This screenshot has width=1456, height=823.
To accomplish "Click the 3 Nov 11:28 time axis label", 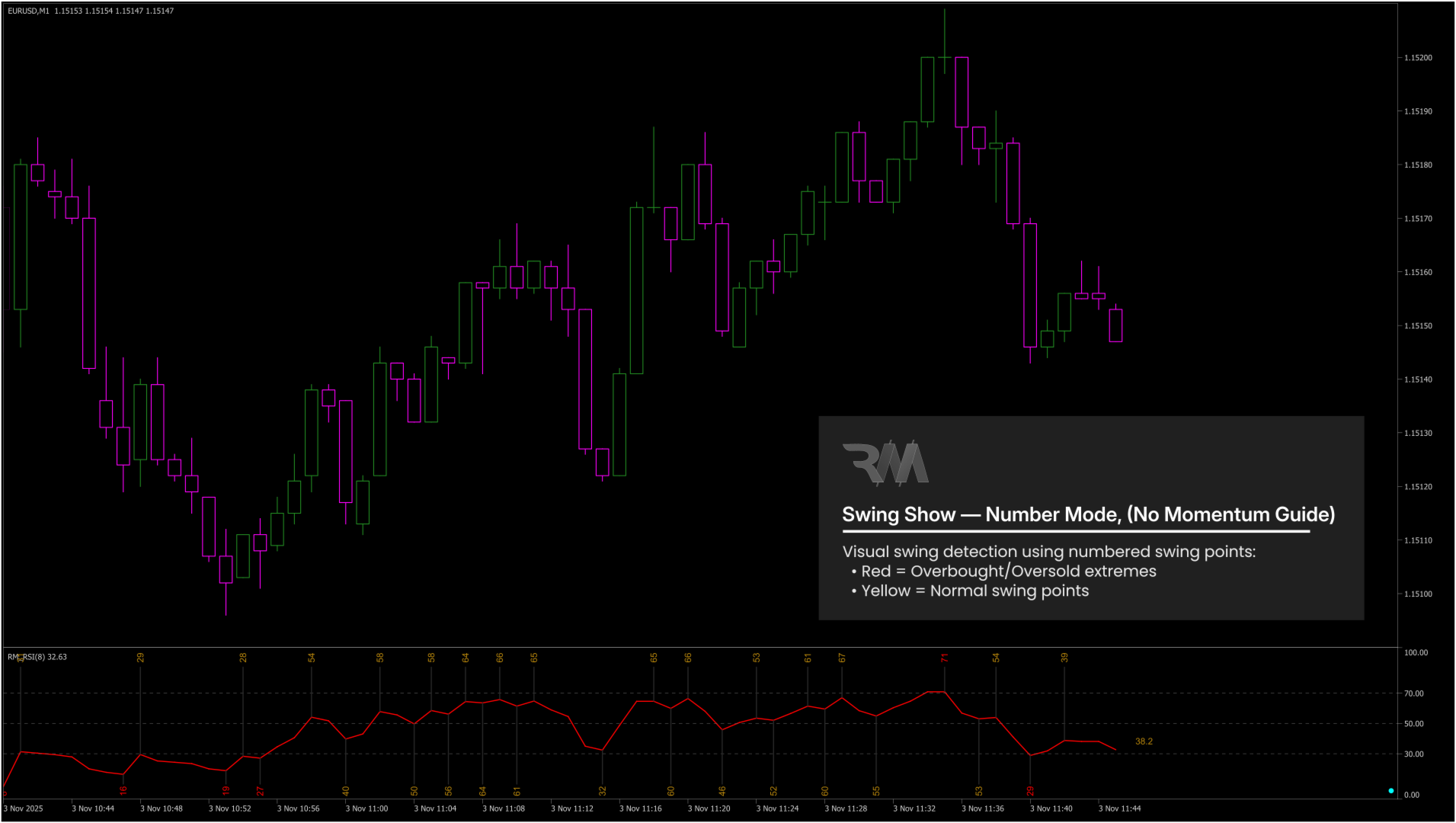I will pos(846,809).
